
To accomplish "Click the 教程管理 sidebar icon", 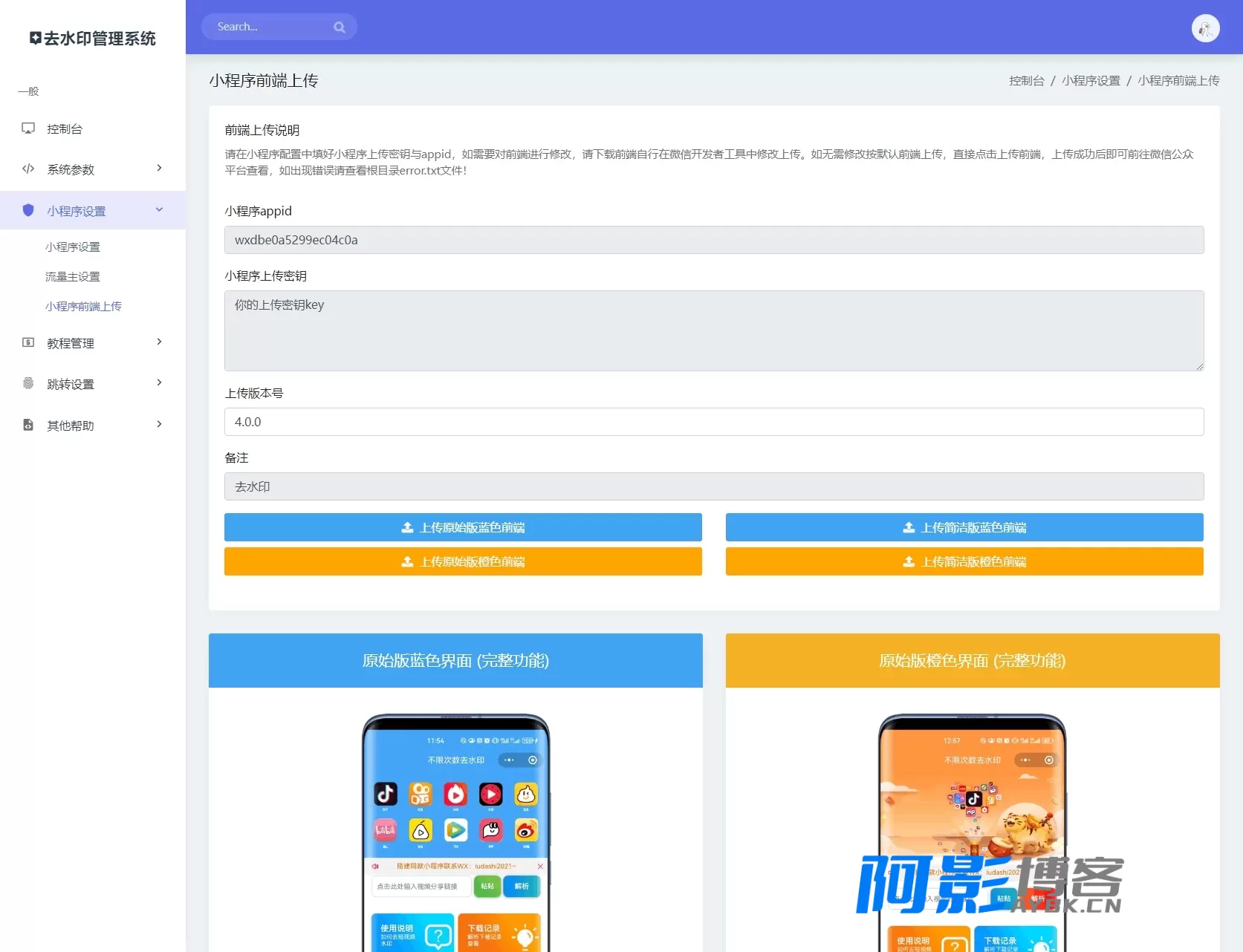I will pyautogui.click(x=28, y=342).
